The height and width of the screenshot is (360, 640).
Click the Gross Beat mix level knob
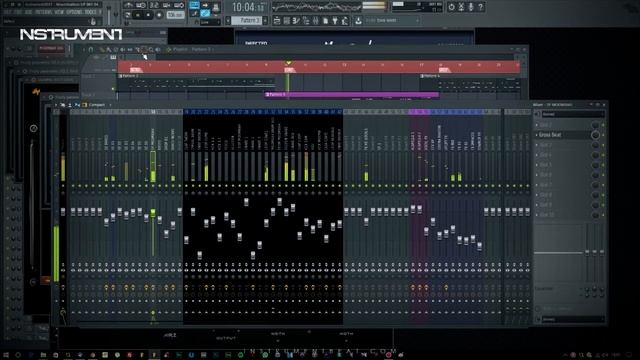[x=596, y=135]
